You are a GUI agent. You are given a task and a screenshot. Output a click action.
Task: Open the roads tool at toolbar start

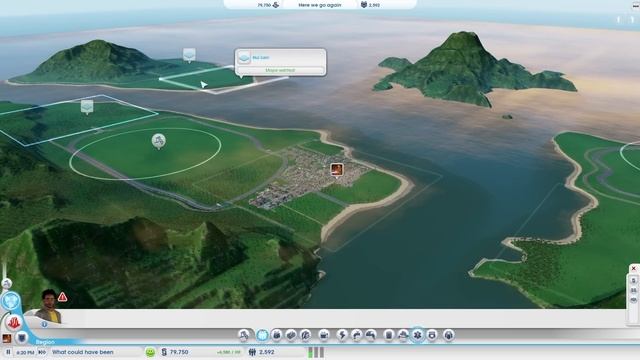(244, 335)
